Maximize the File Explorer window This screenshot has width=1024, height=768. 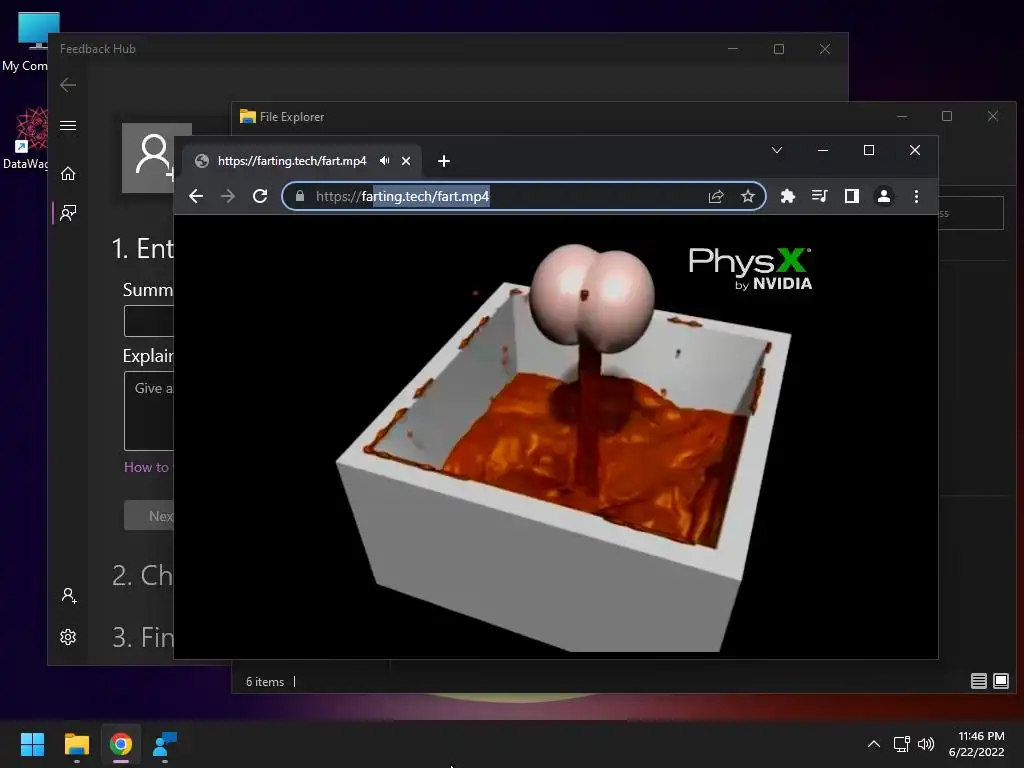click(x=947, y=116)
